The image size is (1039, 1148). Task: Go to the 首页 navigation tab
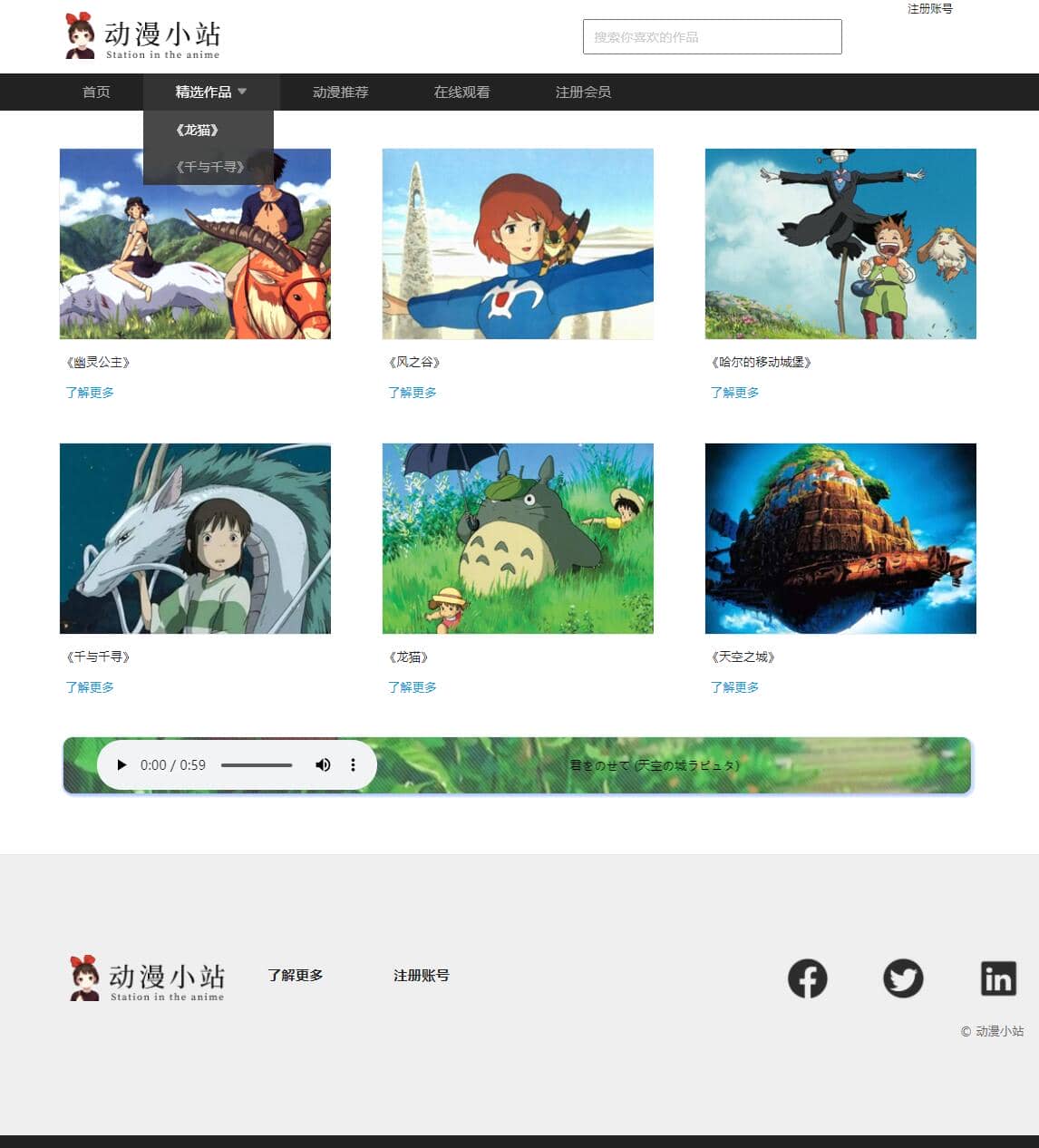pos(96,92)
